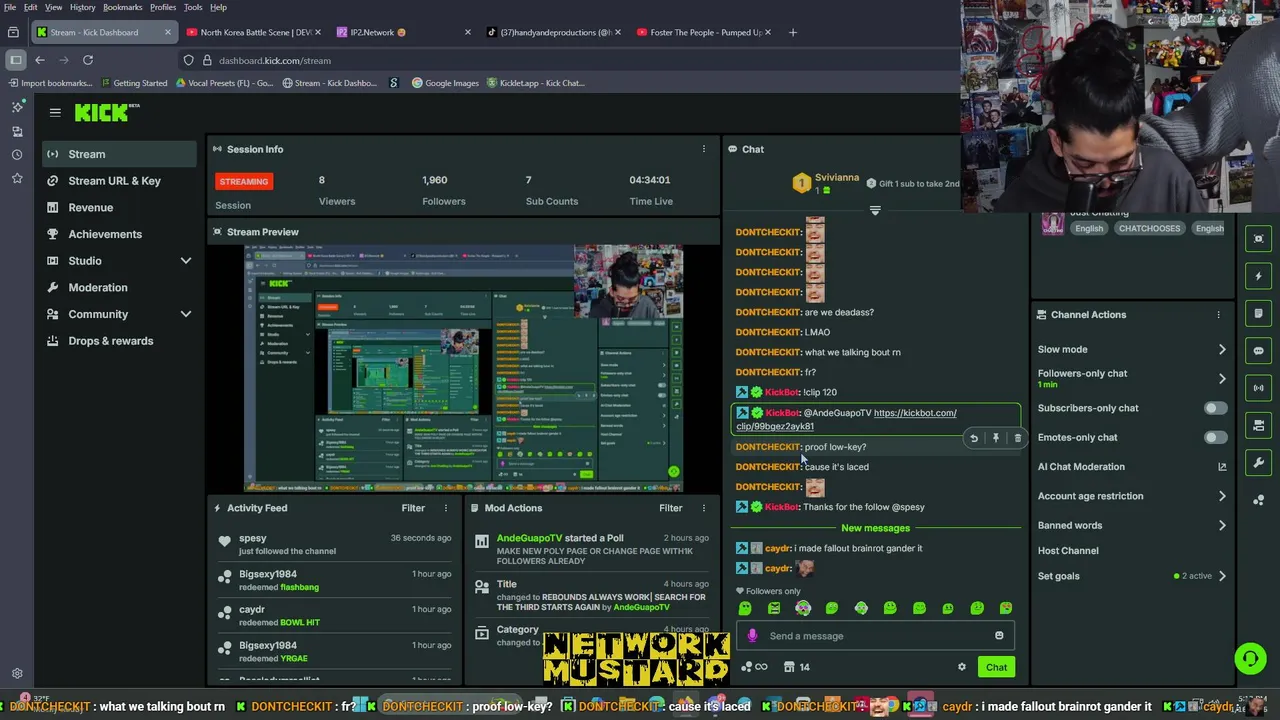Click the collapse arrow below chat leaderboard
The height and width of the screenshot is (720, 1280).
tap(875, 211)
